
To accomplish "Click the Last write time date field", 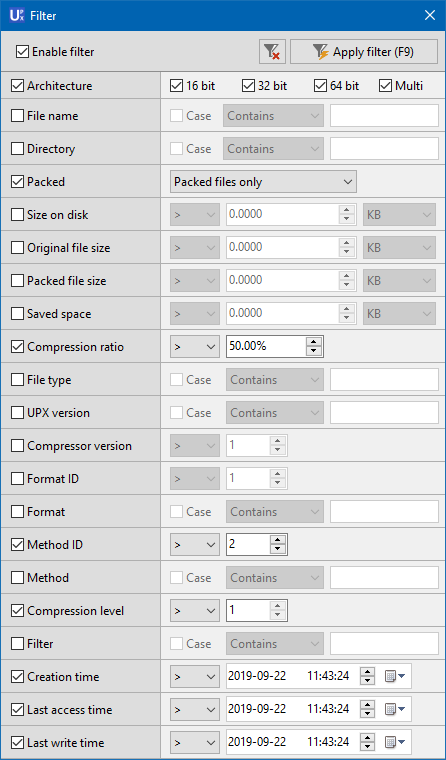I will click(x=257, y=742).
